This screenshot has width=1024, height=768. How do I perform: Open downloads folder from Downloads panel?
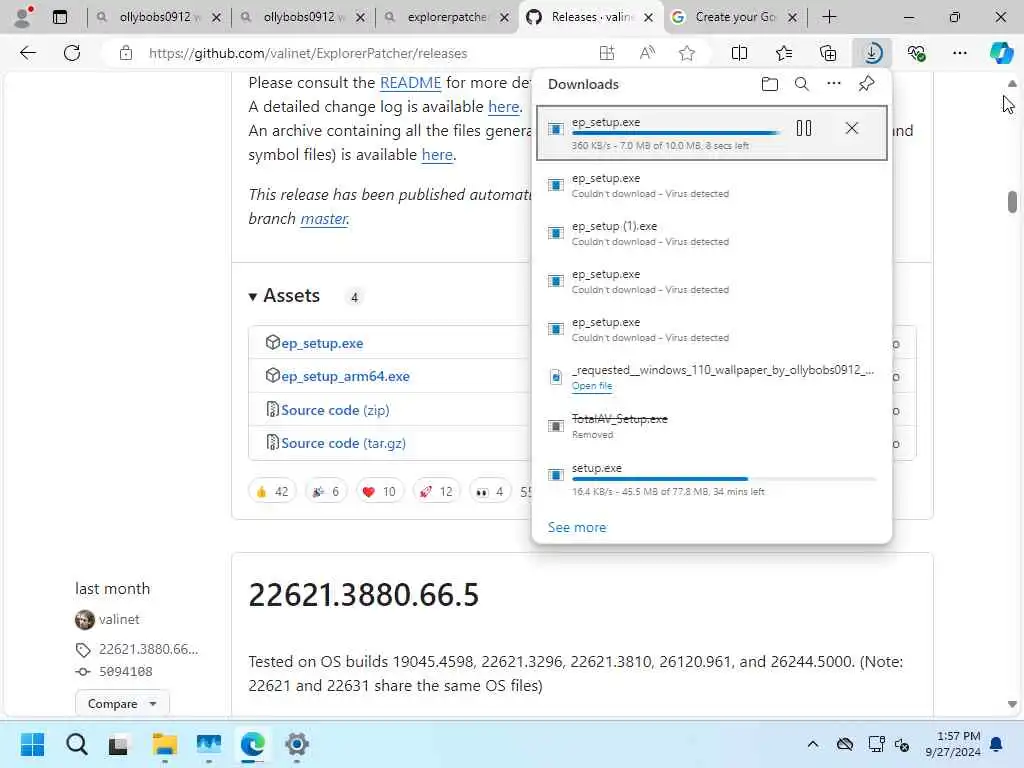coord(769,84)
